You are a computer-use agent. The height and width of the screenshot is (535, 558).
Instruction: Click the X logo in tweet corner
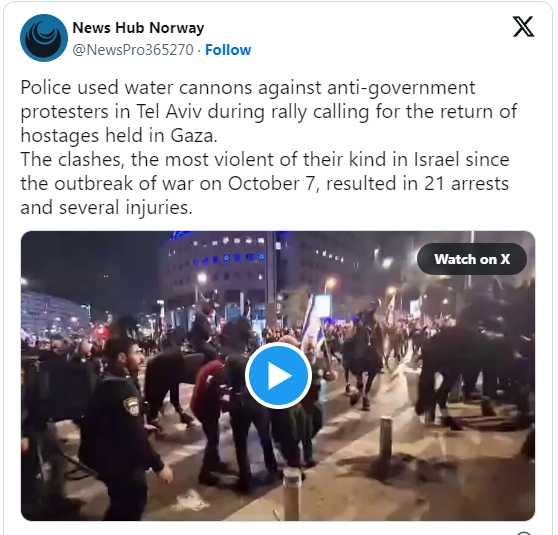(x=523, y=26)
